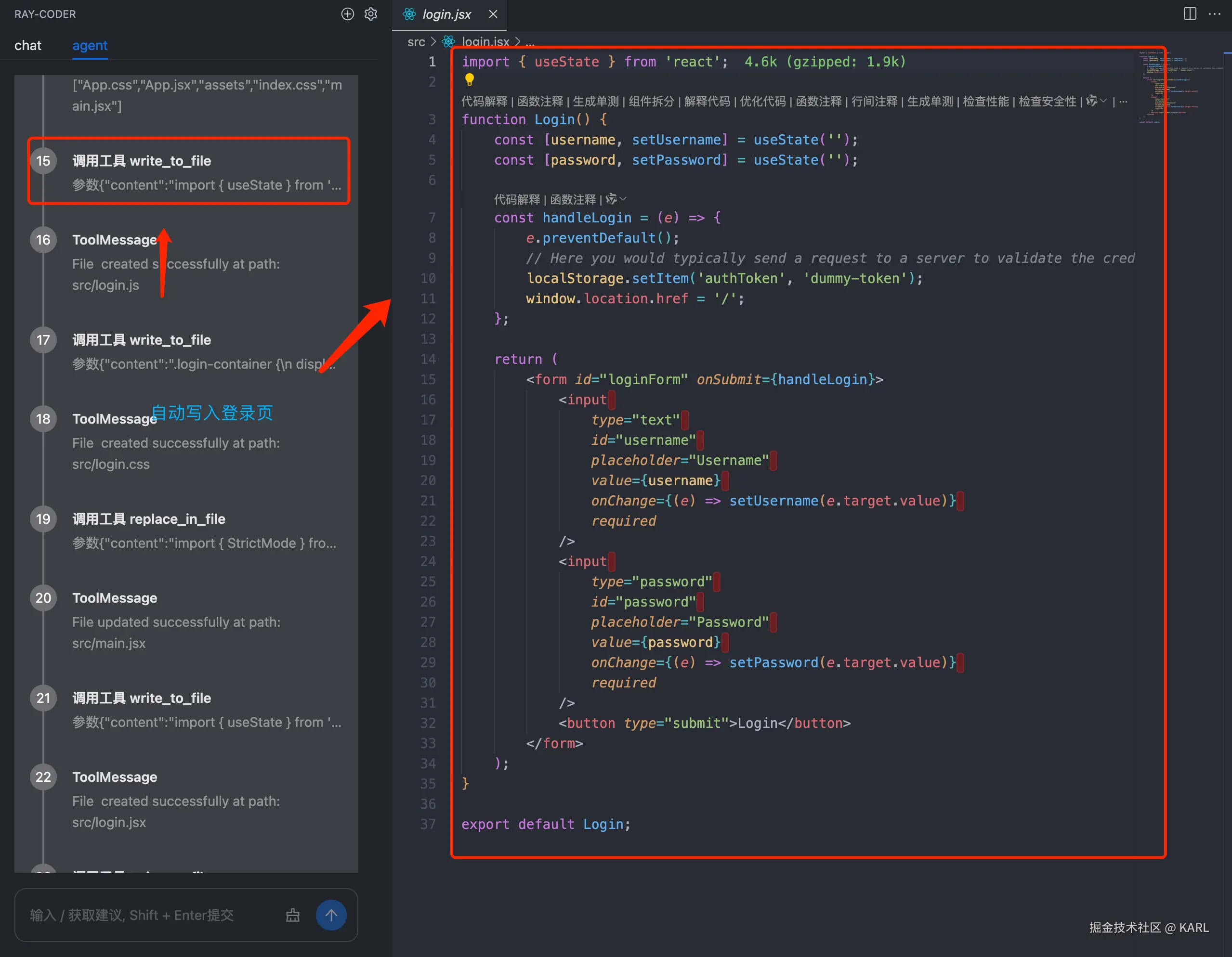Open RAY-CODER settings gear
Screen dimensions: 1232x957
[x=371, y=14]
